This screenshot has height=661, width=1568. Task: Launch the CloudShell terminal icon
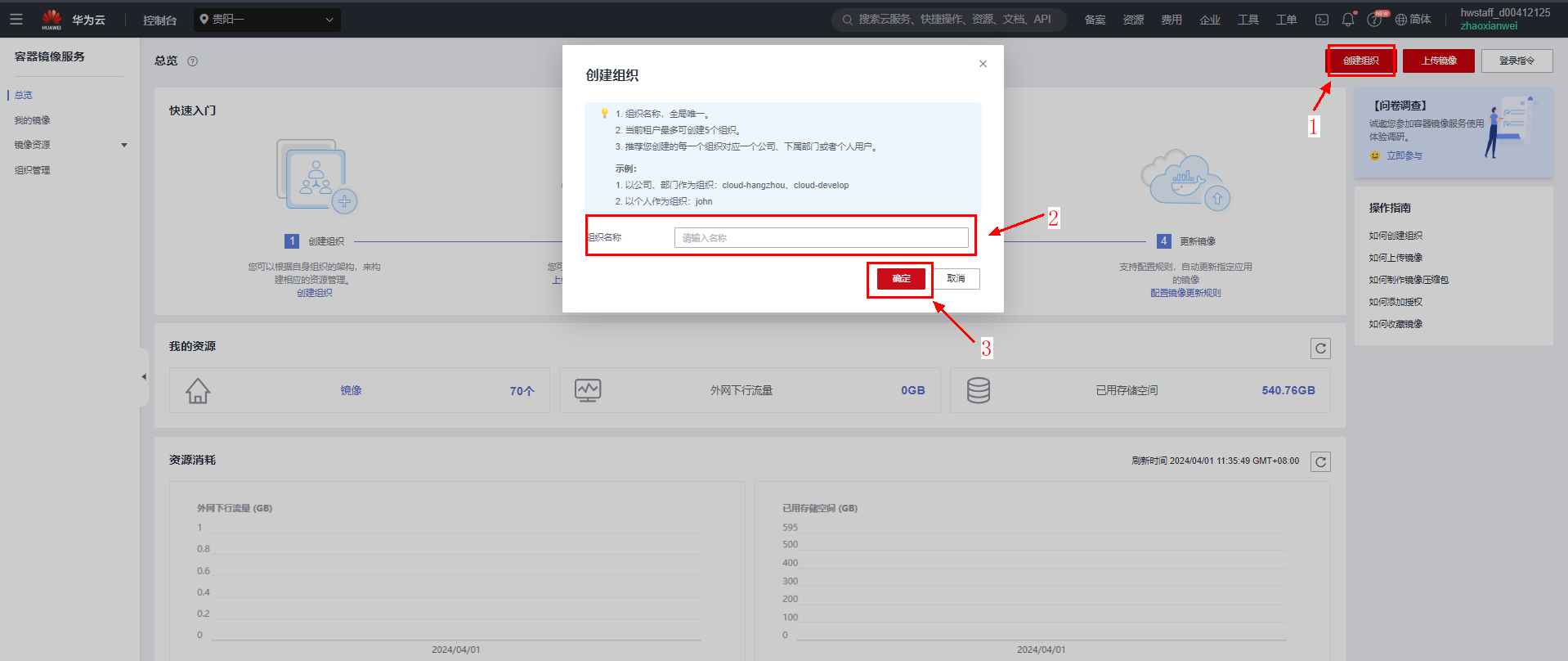pyautogui.click(x=1322, y=20)
